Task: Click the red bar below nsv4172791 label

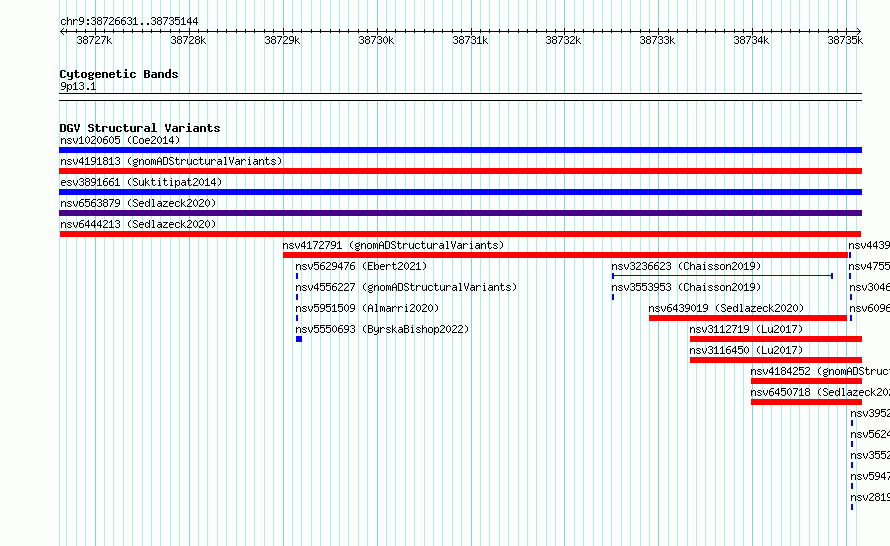Action: coord(565,255)
